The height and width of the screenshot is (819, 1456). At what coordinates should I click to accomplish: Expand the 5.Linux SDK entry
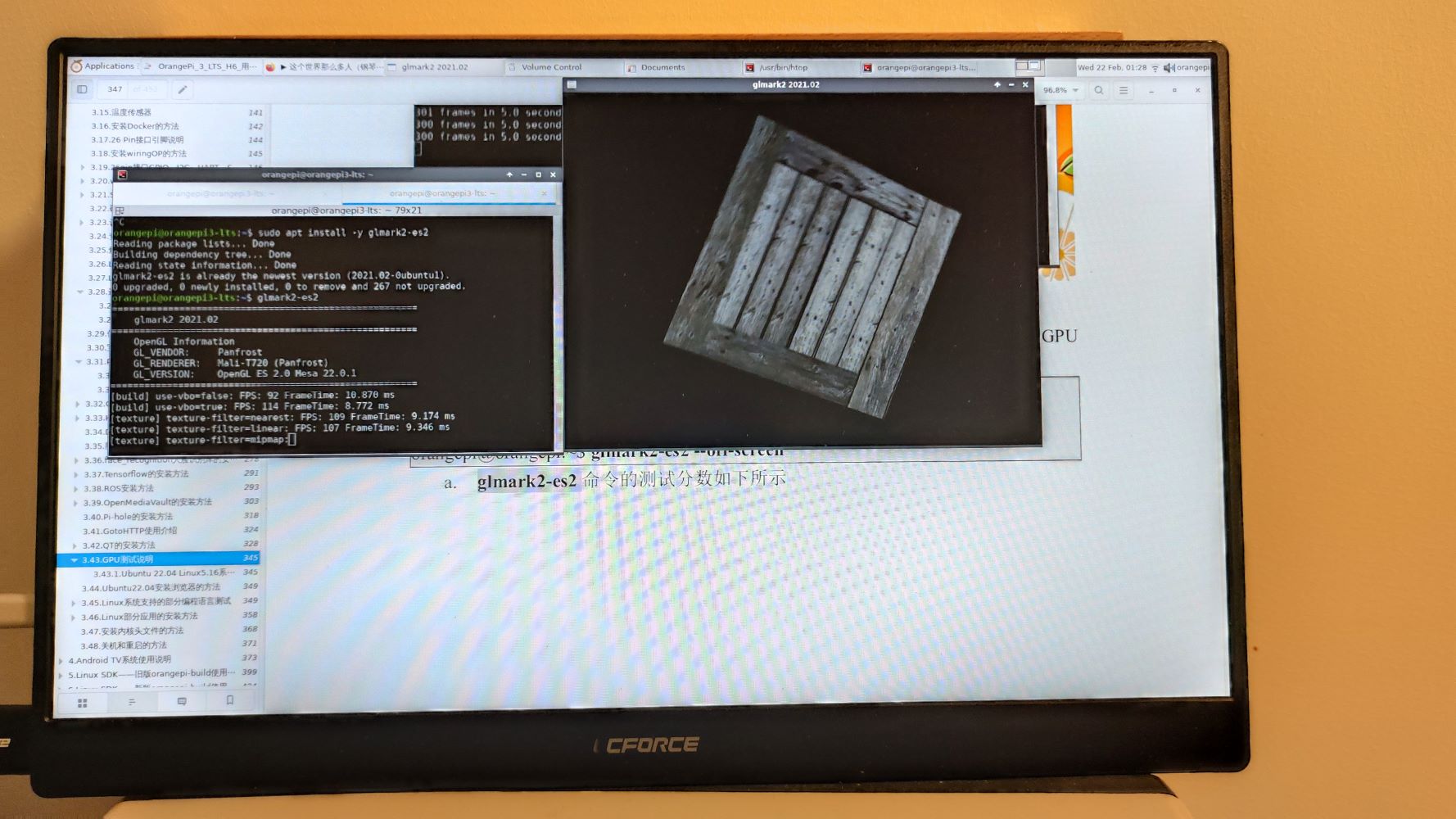[61, 675]
